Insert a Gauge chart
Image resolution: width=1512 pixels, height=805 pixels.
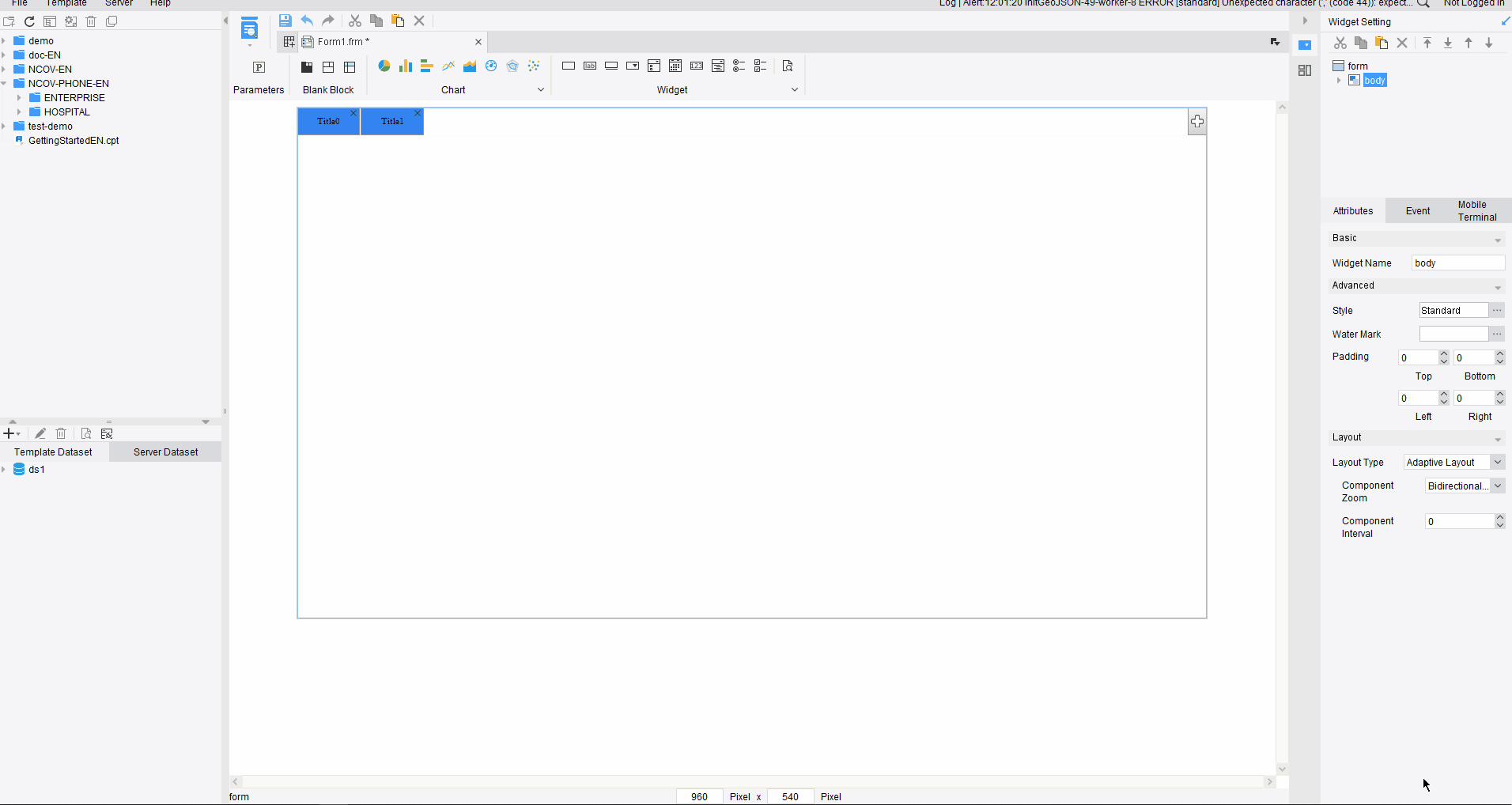491,66
